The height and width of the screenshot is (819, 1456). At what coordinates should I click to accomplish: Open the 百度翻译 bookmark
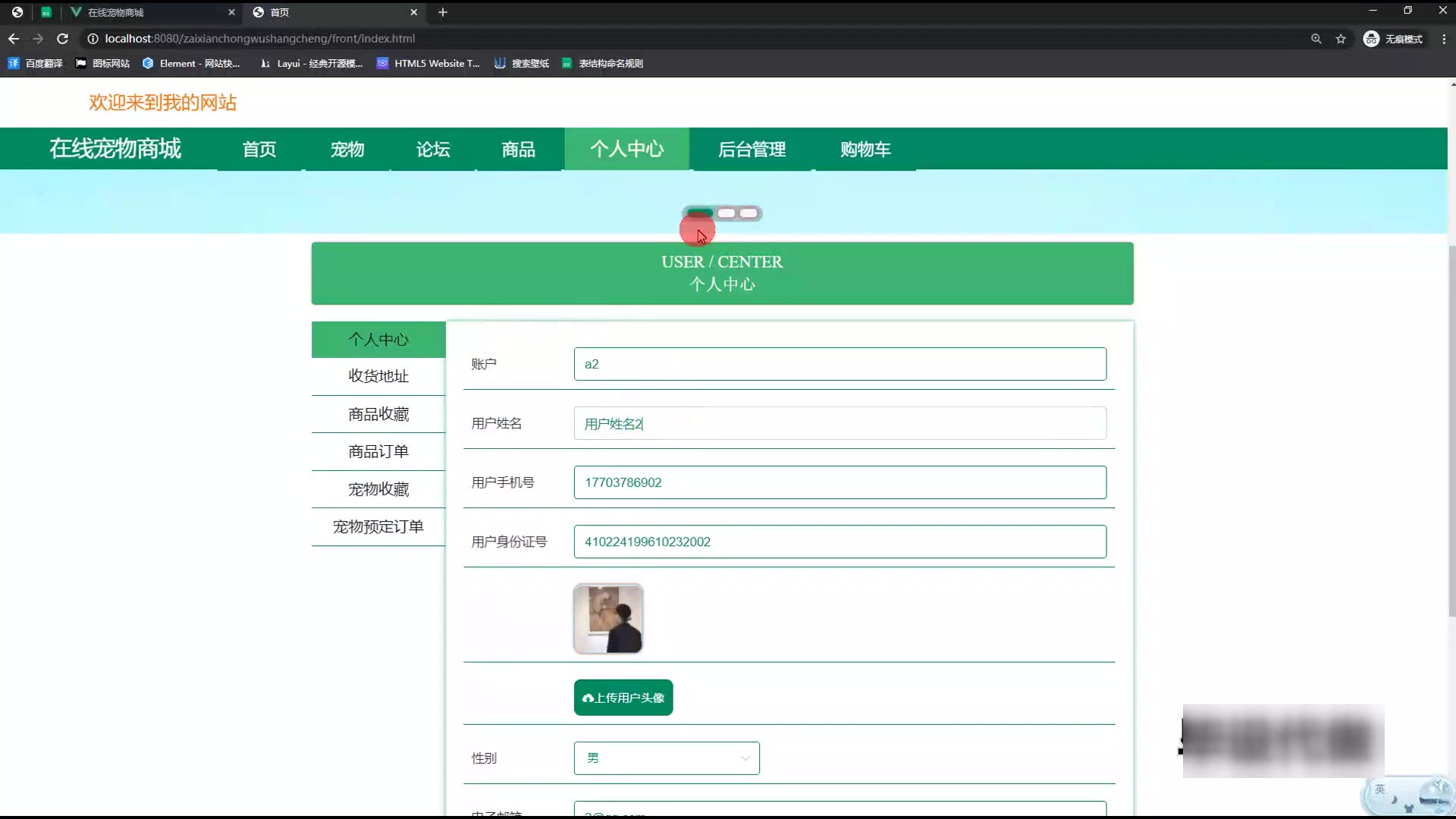point(35,64)
